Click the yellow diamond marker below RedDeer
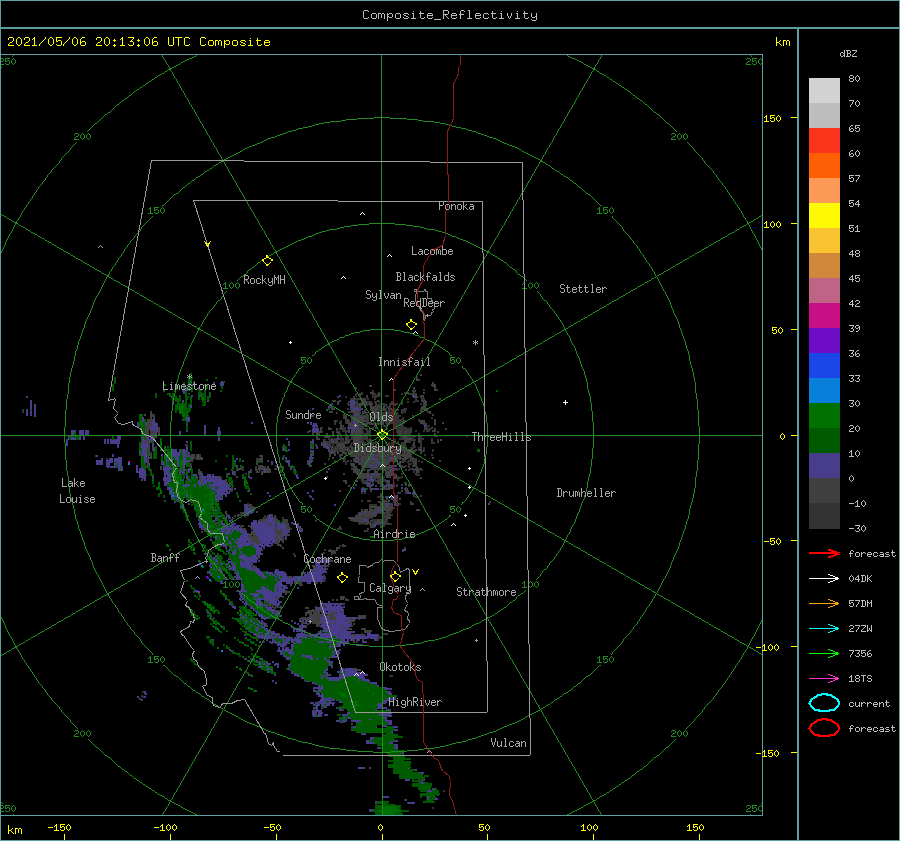This screenshot has height=841, width=900. 412,325
